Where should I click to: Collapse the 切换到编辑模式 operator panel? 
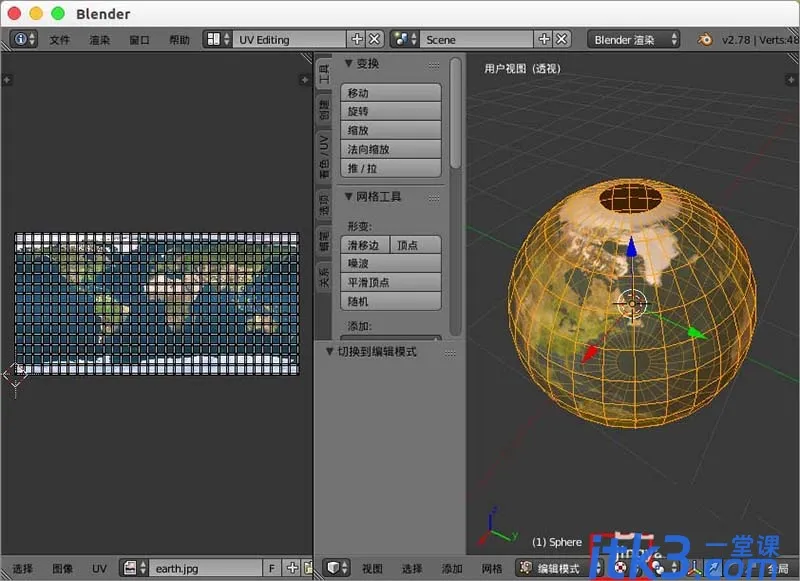click(x=330, y=351)
